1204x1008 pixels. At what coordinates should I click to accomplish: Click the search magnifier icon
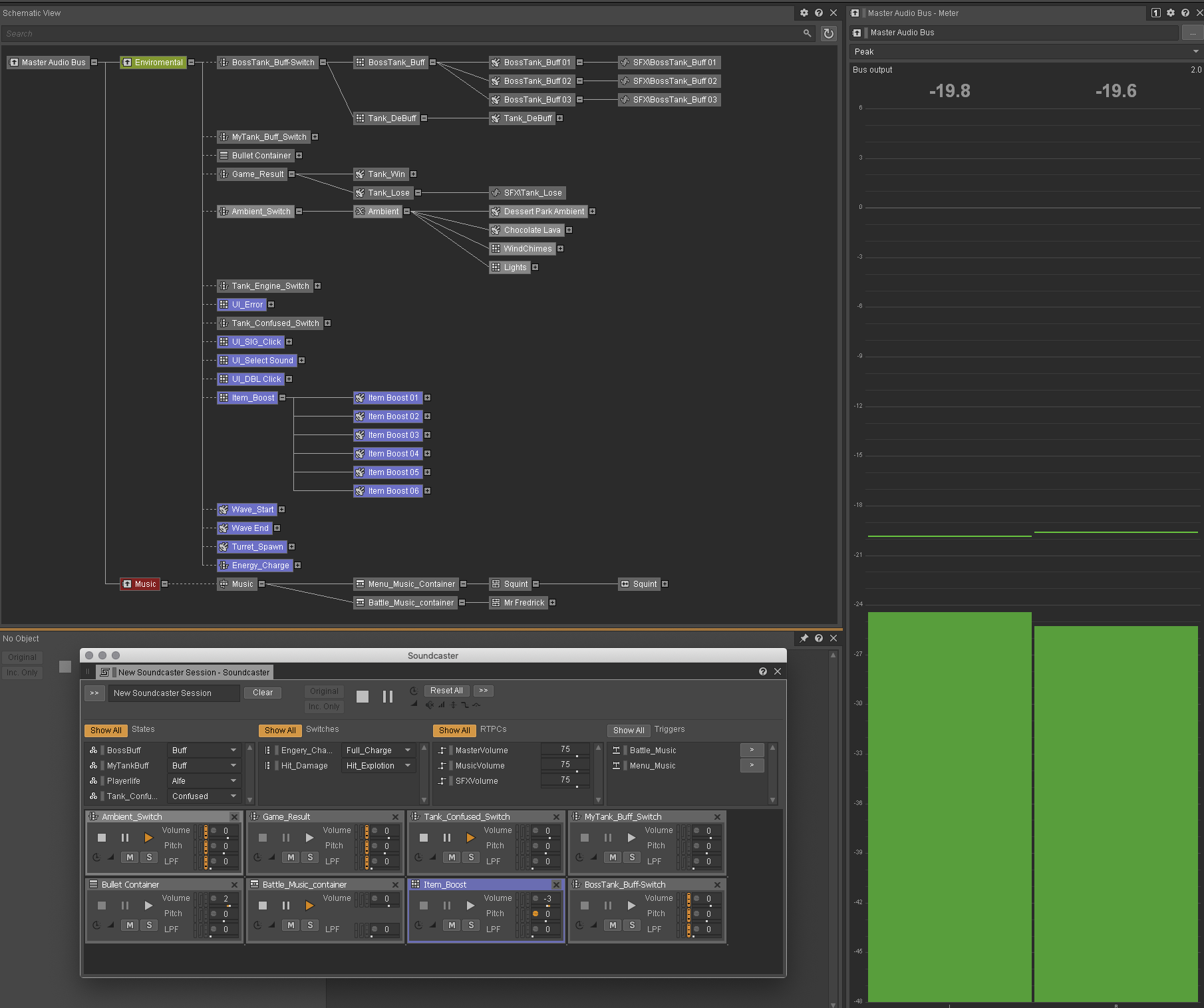click(x=807, y=33)
